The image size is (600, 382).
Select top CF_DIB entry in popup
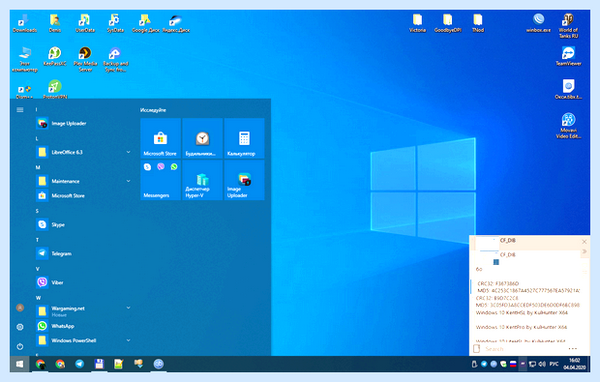526,242
